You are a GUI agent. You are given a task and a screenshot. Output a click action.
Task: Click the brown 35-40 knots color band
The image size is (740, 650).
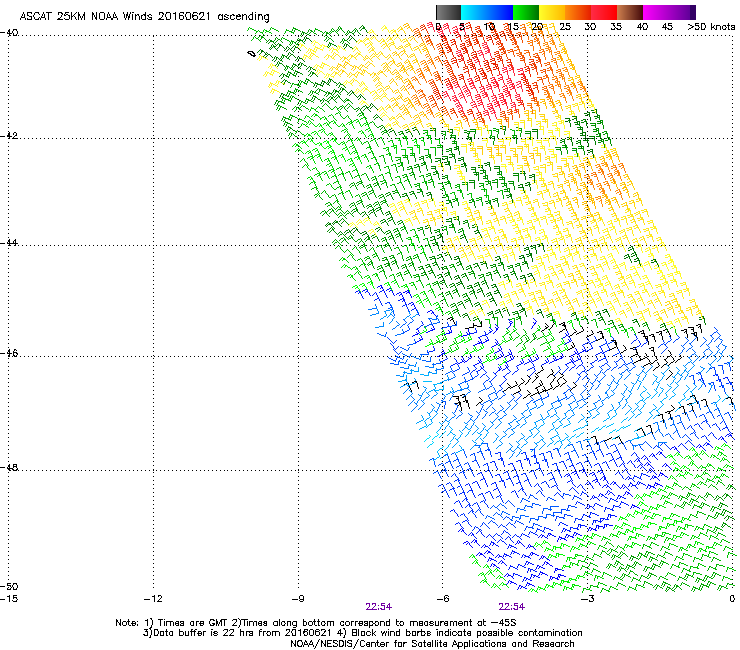click(630, 12)
